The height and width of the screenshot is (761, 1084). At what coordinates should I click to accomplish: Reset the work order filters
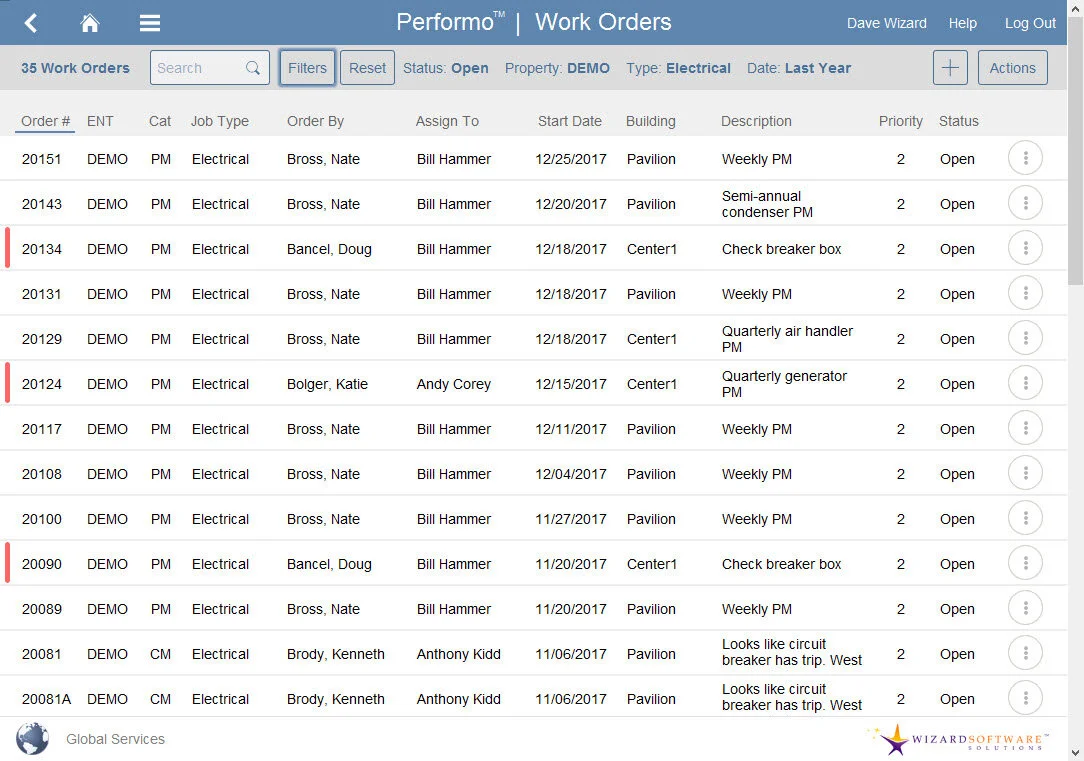(x=367, y=68)
